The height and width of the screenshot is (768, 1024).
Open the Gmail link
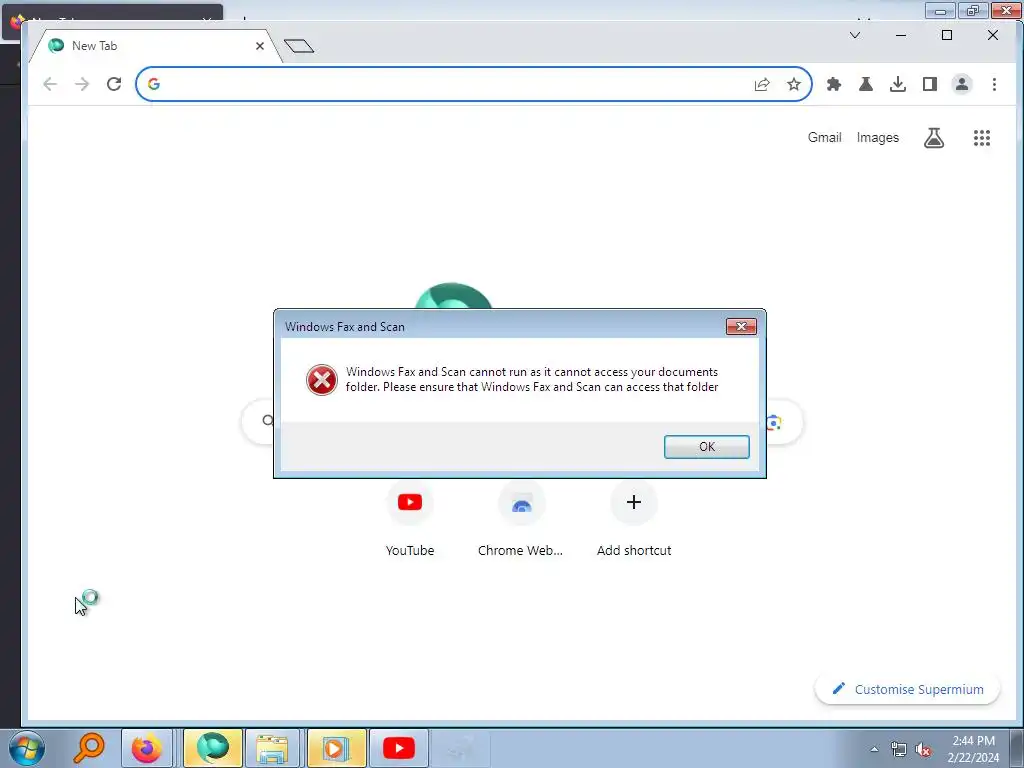click(824, 138)
